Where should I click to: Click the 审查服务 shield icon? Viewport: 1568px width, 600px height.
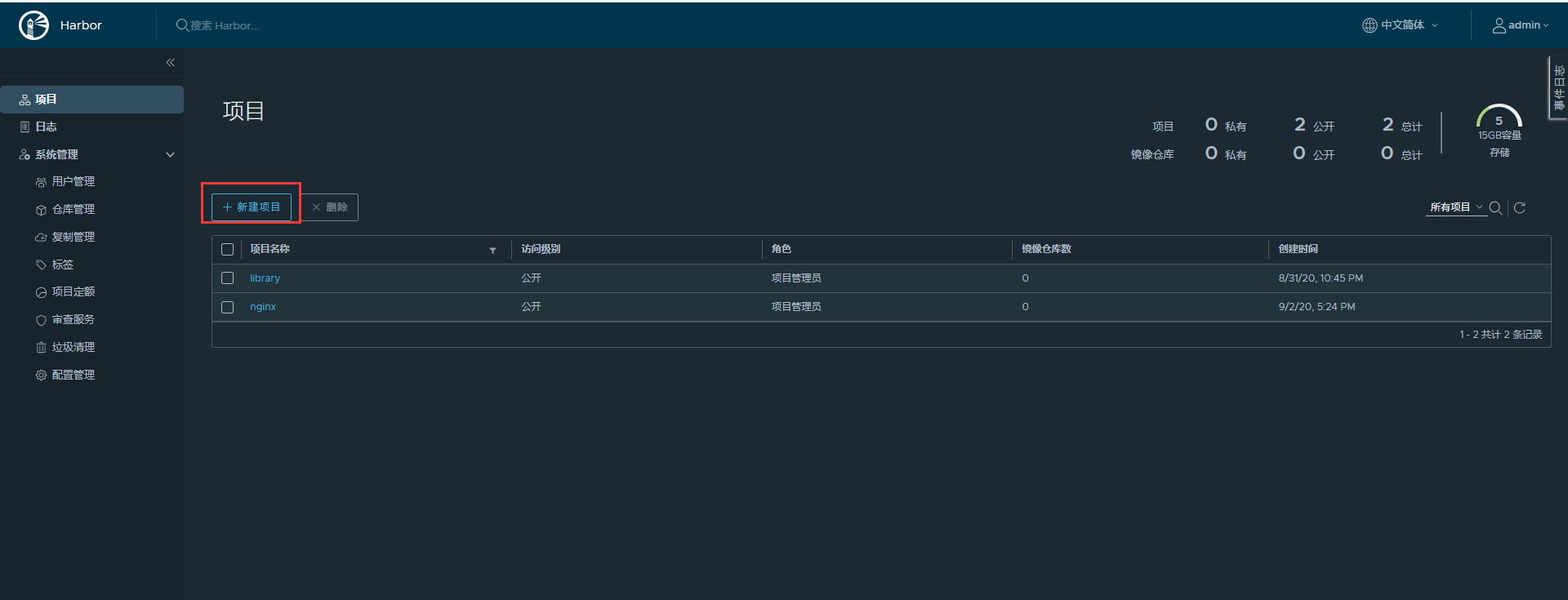(41, 320)
